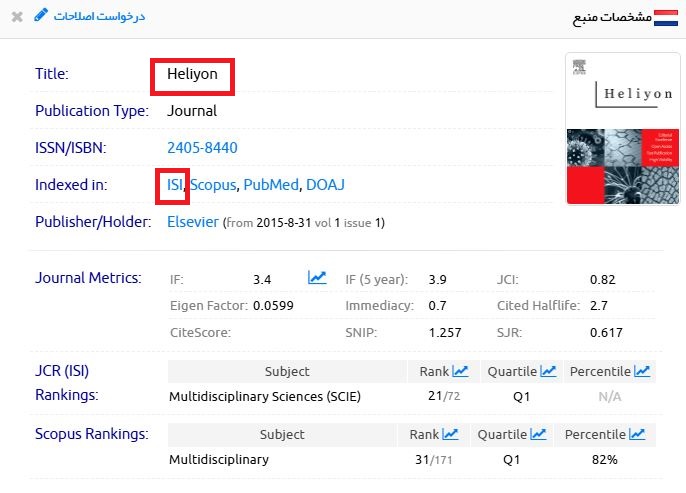Open the Impact Factor trend chart icon
Screen dimensions: 686x493
317,278
